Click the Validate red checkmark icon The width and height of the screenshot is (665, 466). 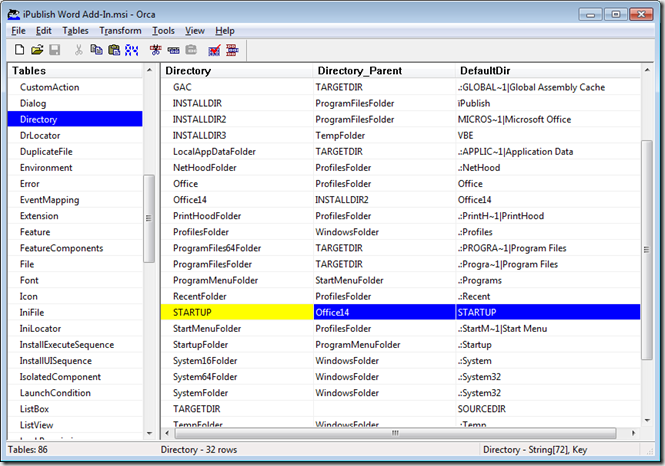tap(215, 50)
